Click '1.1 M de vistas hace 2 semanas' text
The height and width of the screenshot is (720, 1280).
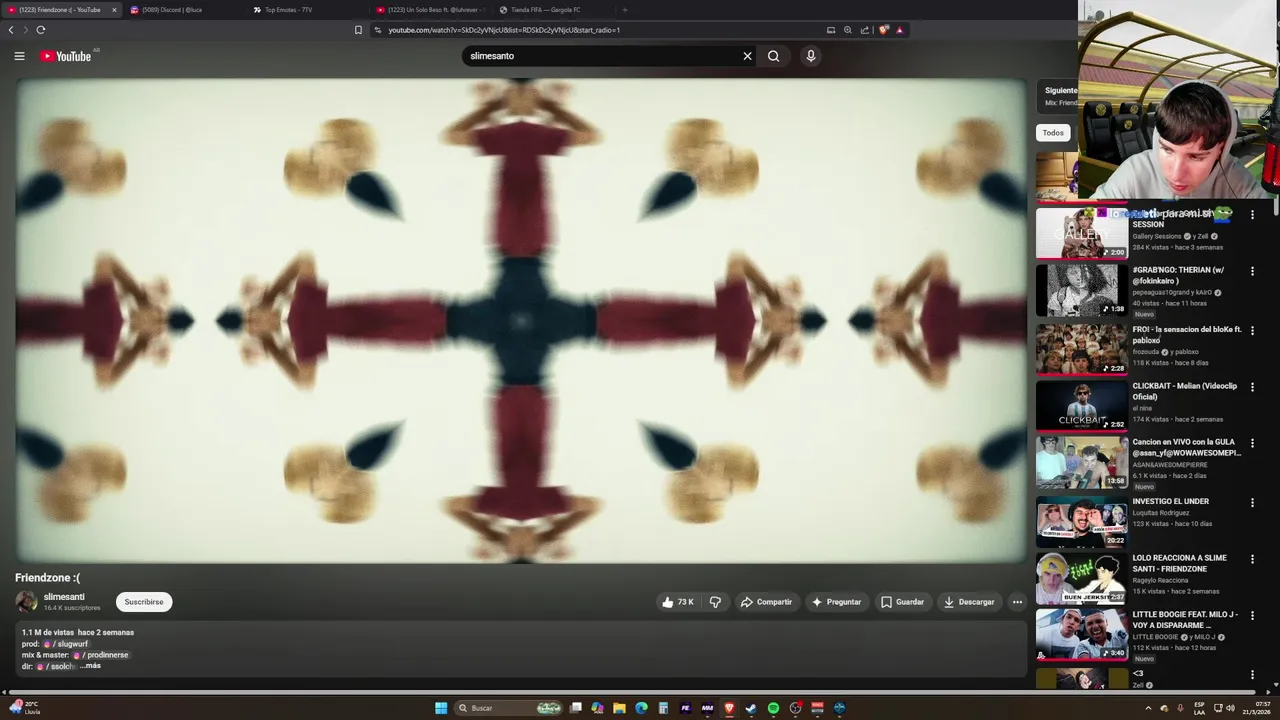pyautogui.click(x=78, y=633)
